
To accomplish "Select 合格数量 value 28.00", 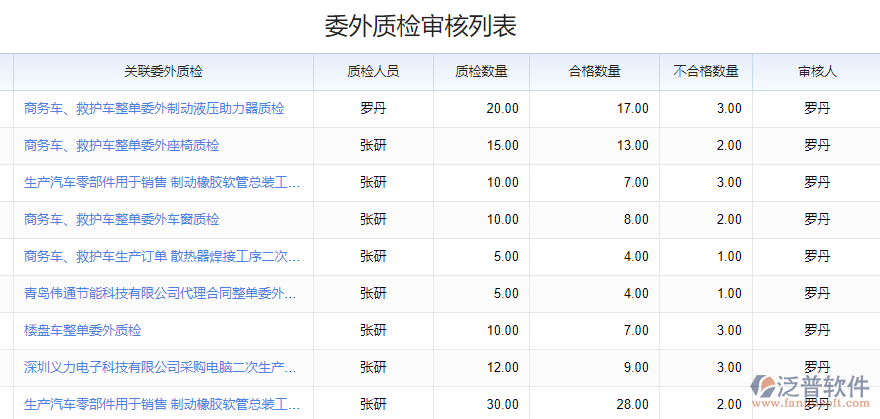I will (x=633, y=404).
